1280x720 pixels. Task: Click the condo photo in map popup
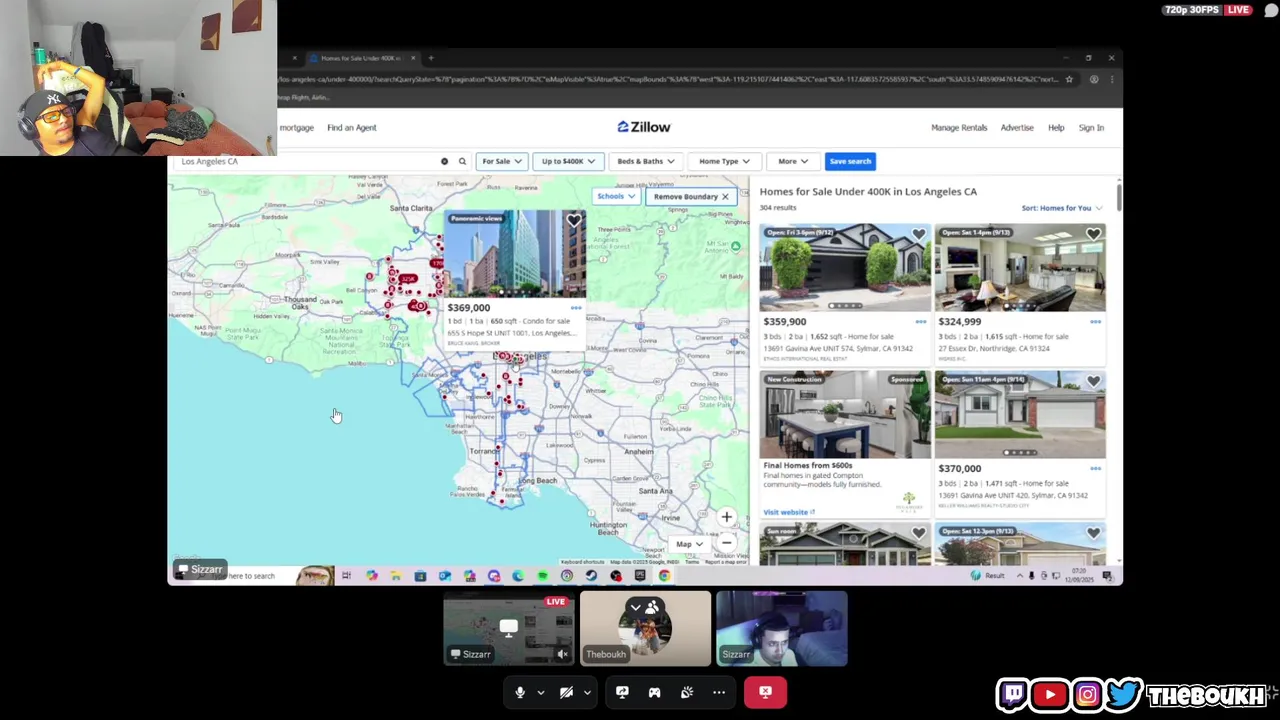[x=515, y=254]
